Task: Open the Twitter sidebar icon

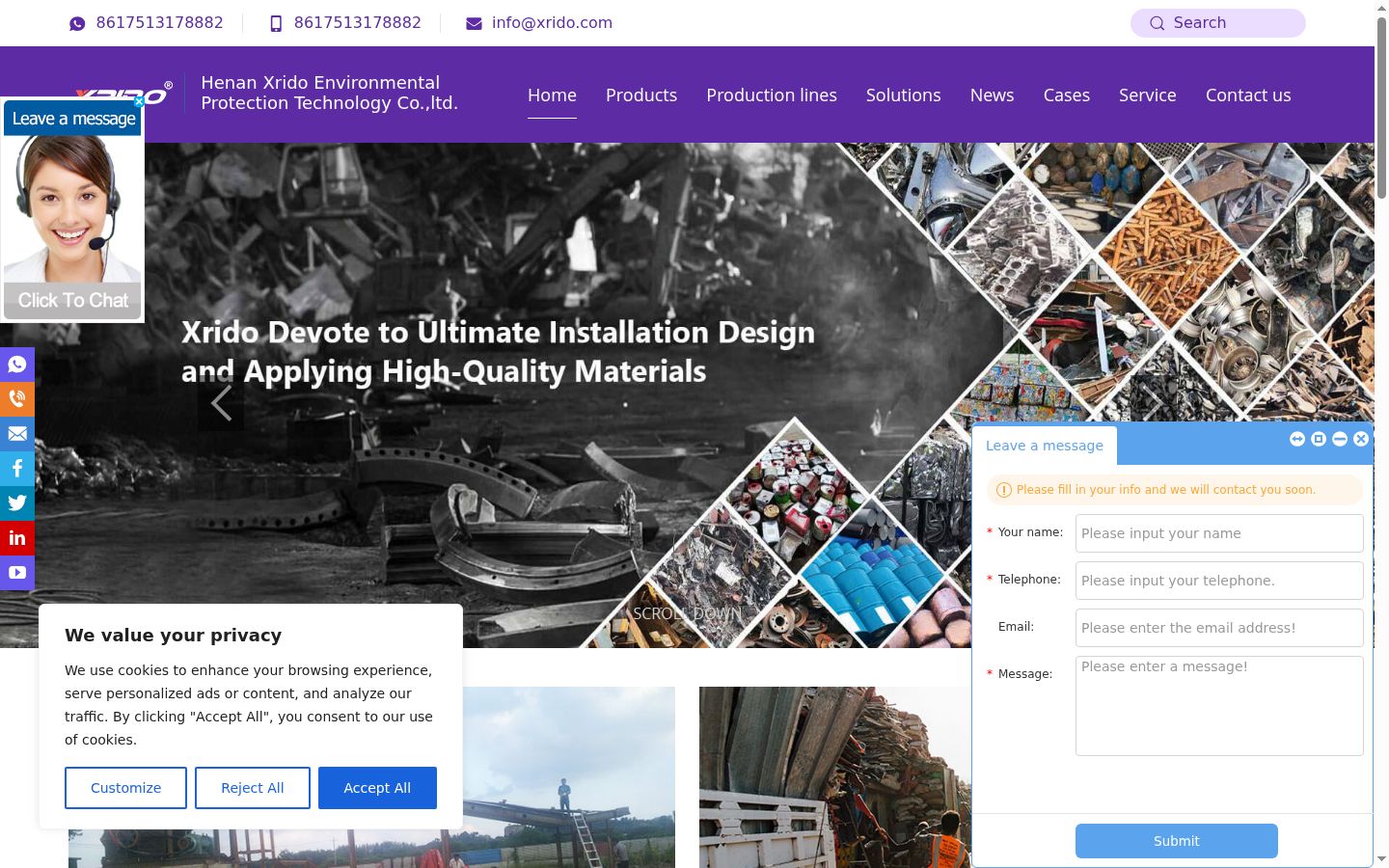Action: 17,503
